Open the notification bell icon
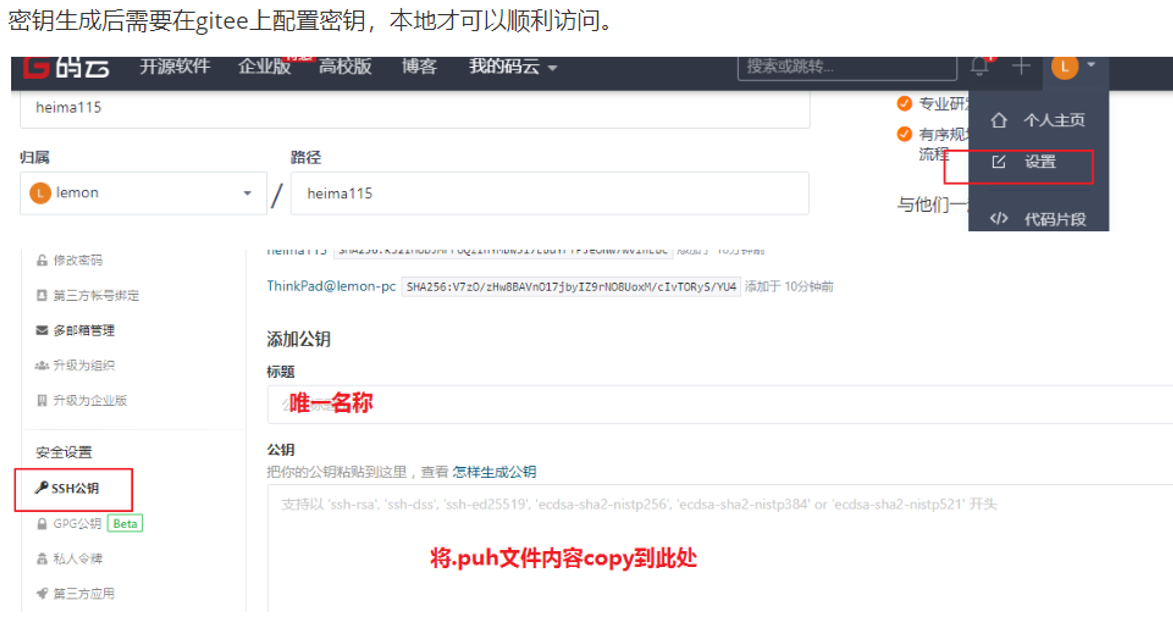Screen dimensions: 1173x640 (980, 66)
